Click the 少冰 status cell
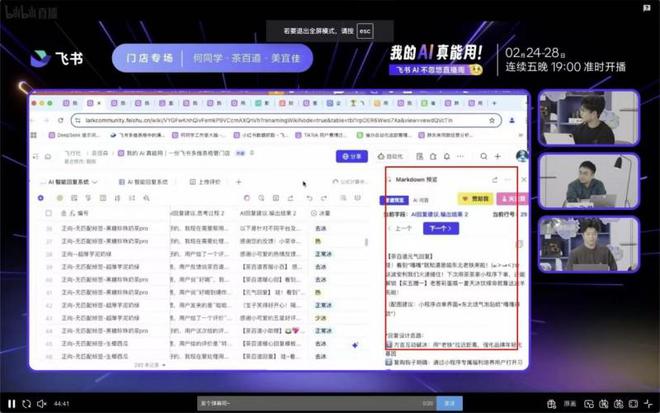This screenshot has width=660, height=413. (321, 318)
